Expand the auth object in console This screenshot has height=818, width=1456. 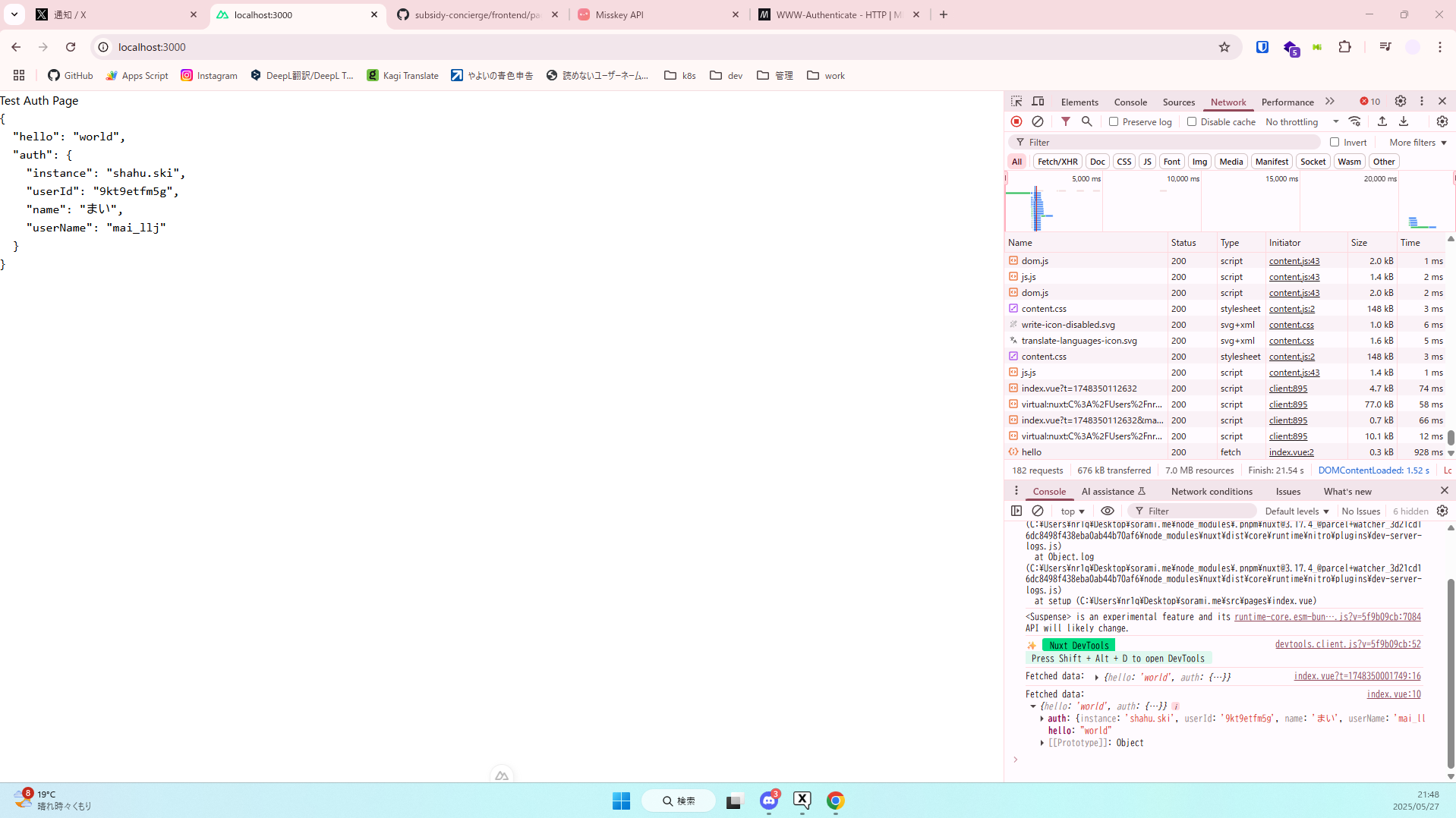tap(1042, 719)
